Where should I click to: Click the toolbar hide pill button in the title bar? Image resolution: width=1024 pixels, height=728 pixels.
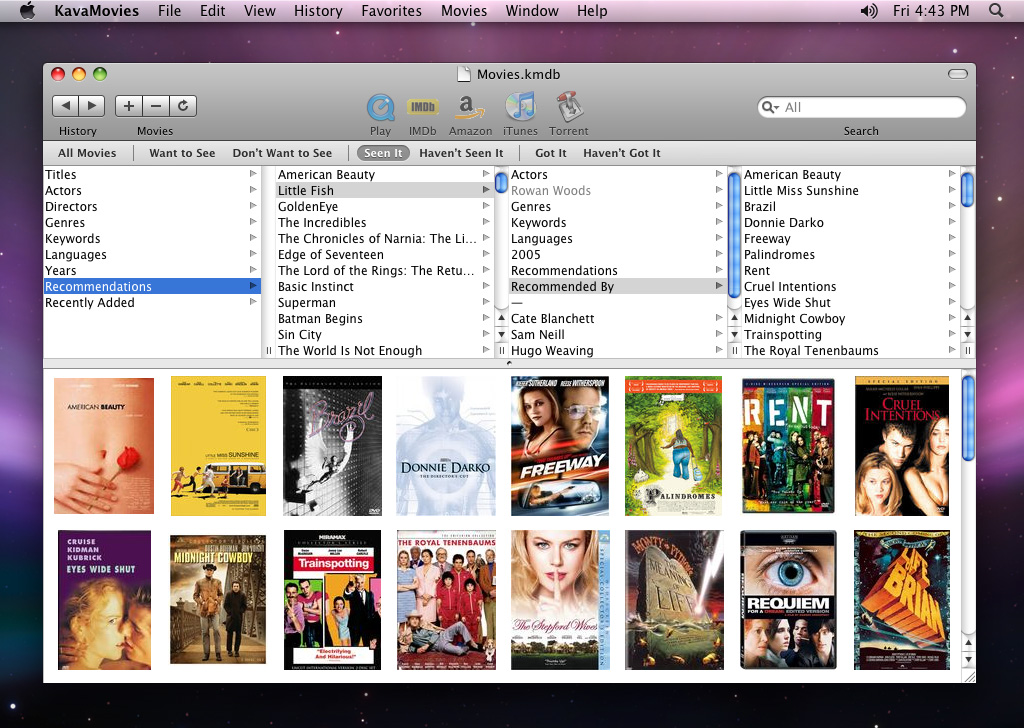point(957,74)
